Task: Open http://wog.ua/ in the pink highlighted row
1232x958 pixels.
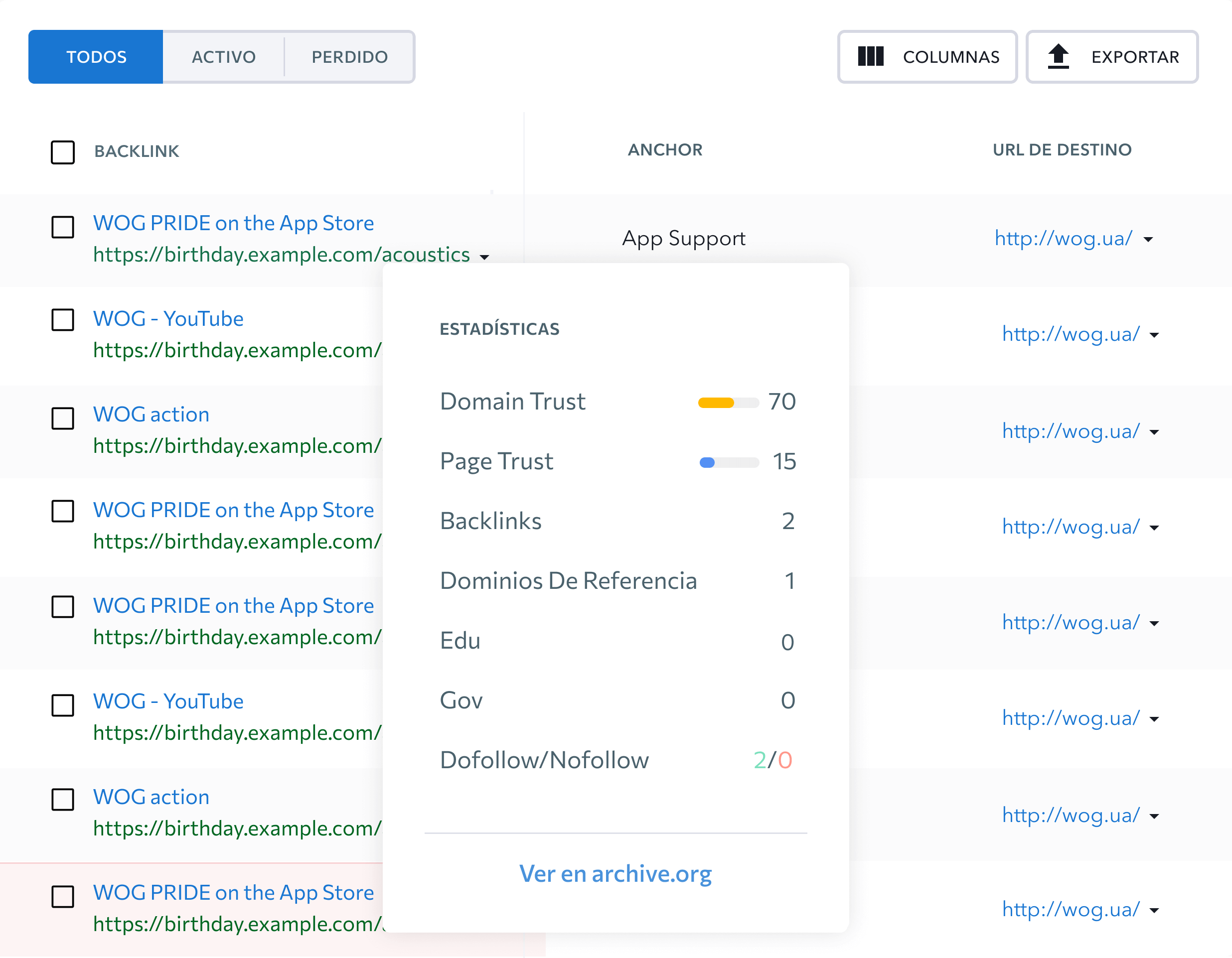Action: [x=1071, y=910]
